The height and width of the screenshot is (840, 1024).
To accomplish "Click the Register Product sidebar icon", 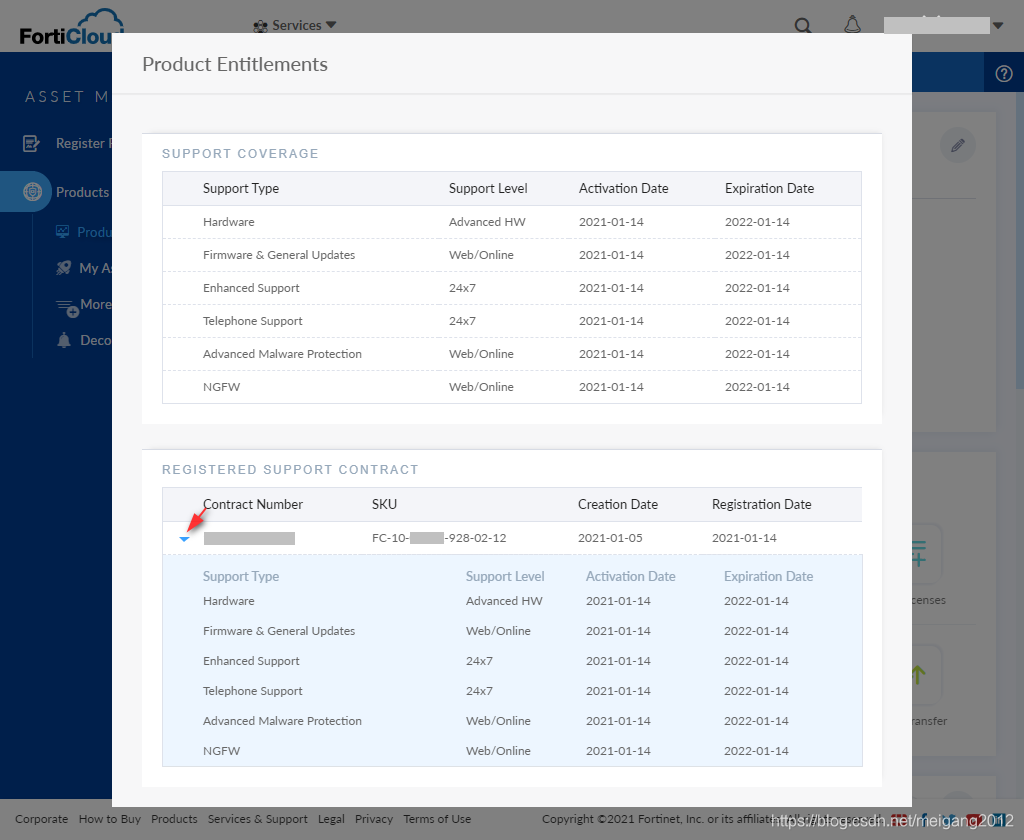I will point(31,143).
